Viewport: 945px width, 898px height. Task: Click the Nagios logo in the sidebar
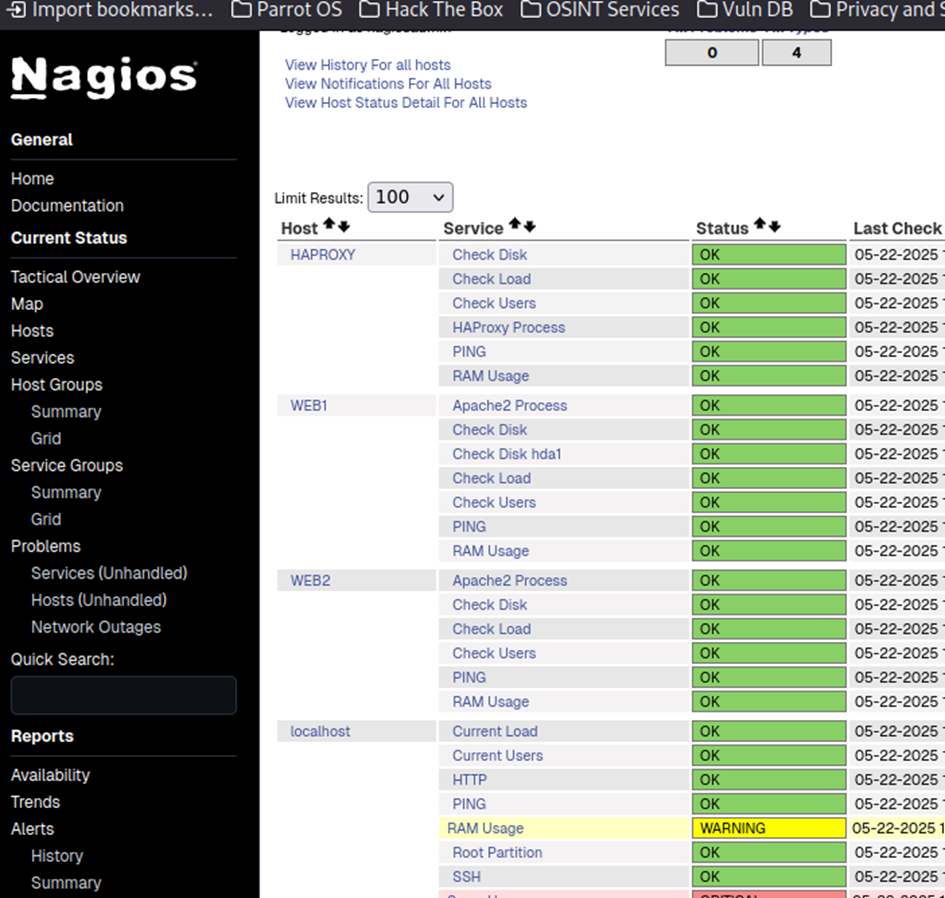(x=104, y=77)
